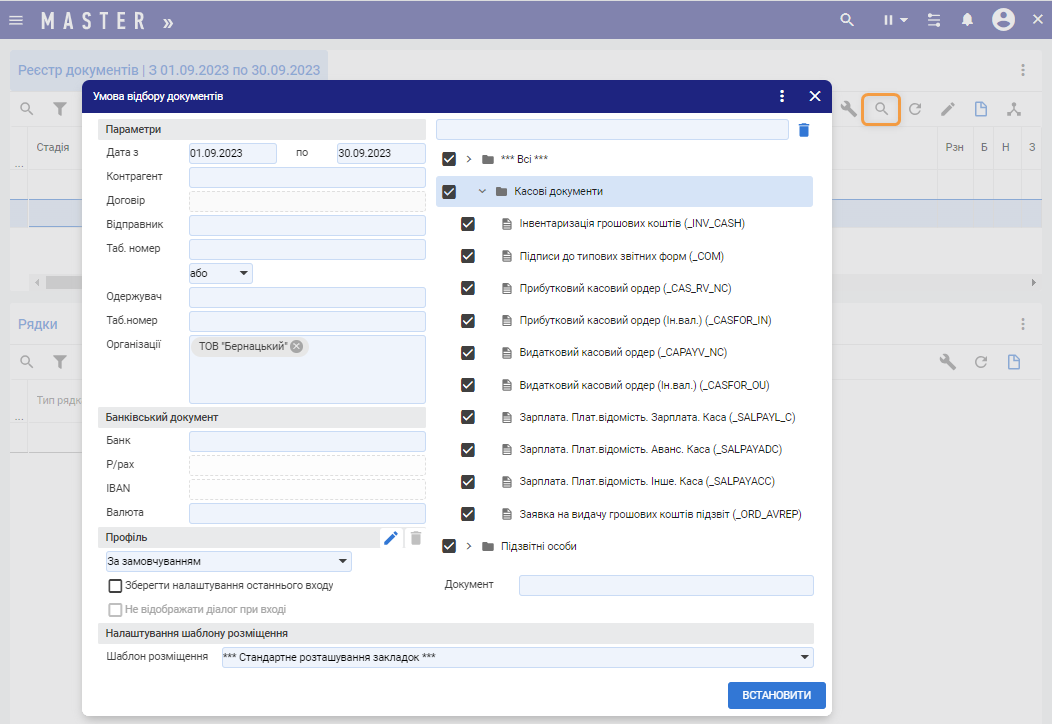This screenshot has height=724, width=1052.
Task: Open the 'або' condition dropdown
Action: [221, 273]
